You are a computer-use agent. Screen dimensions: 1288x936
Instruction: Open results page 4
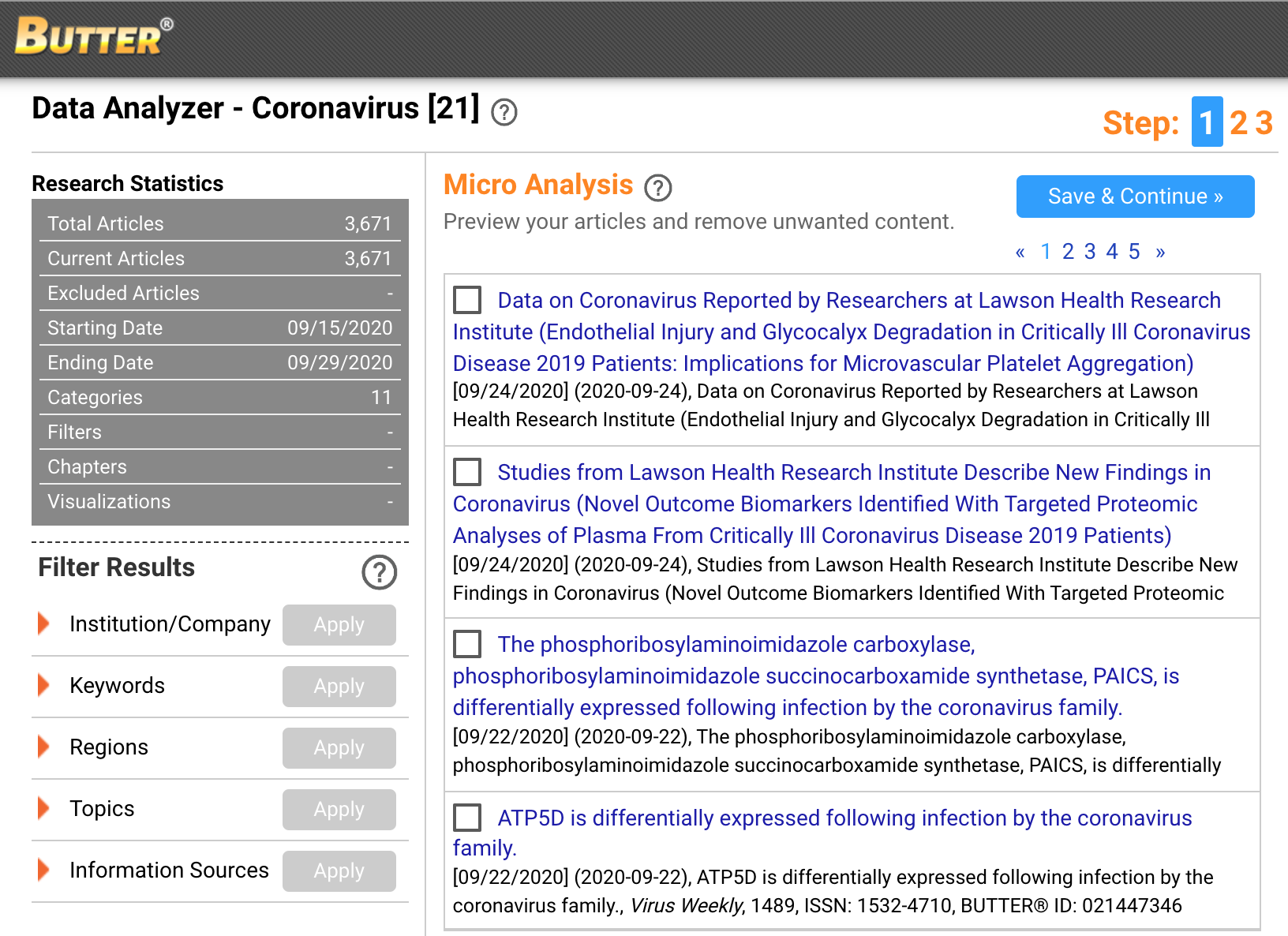pyautogui.click(x=1112, y=251)
